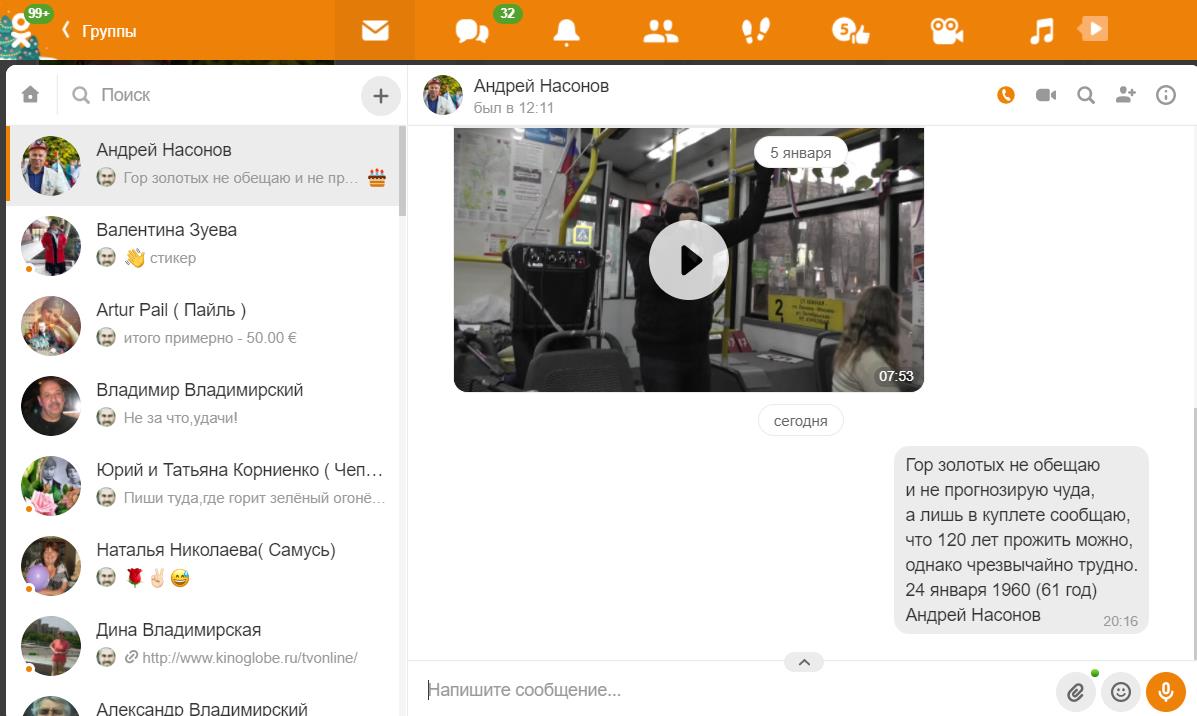The width and height of the screenshot is (1197, 716).
Task: Start video call in chat header
Action: 1046,95
